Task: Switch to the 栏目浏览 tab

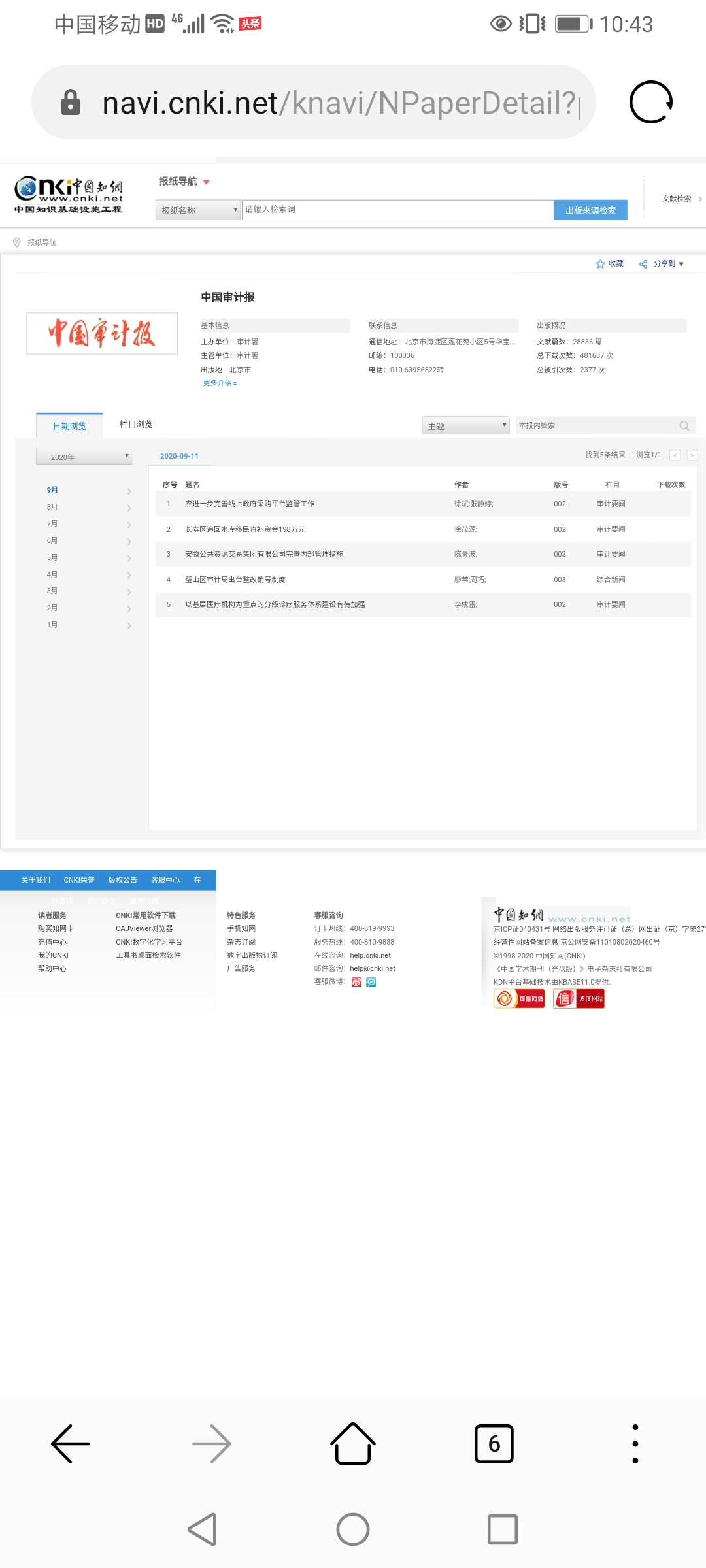Action: click(136, 425)
